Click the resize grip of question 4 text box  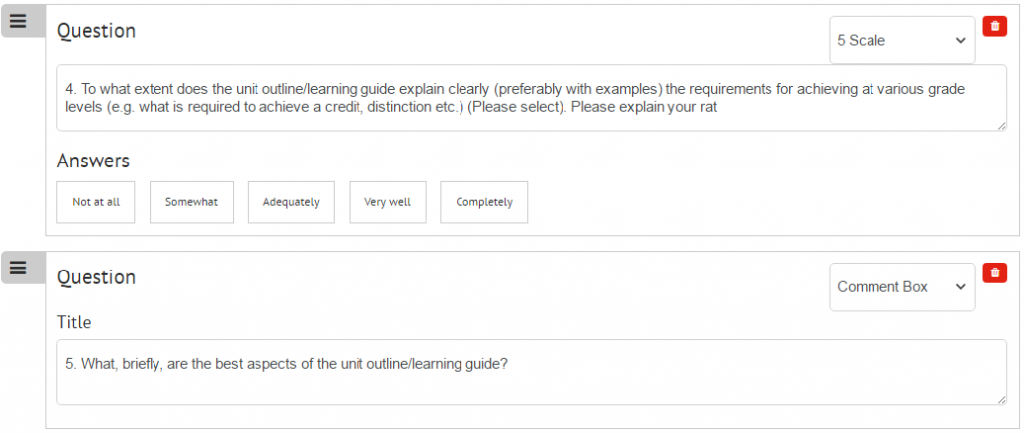(1001, 125)
